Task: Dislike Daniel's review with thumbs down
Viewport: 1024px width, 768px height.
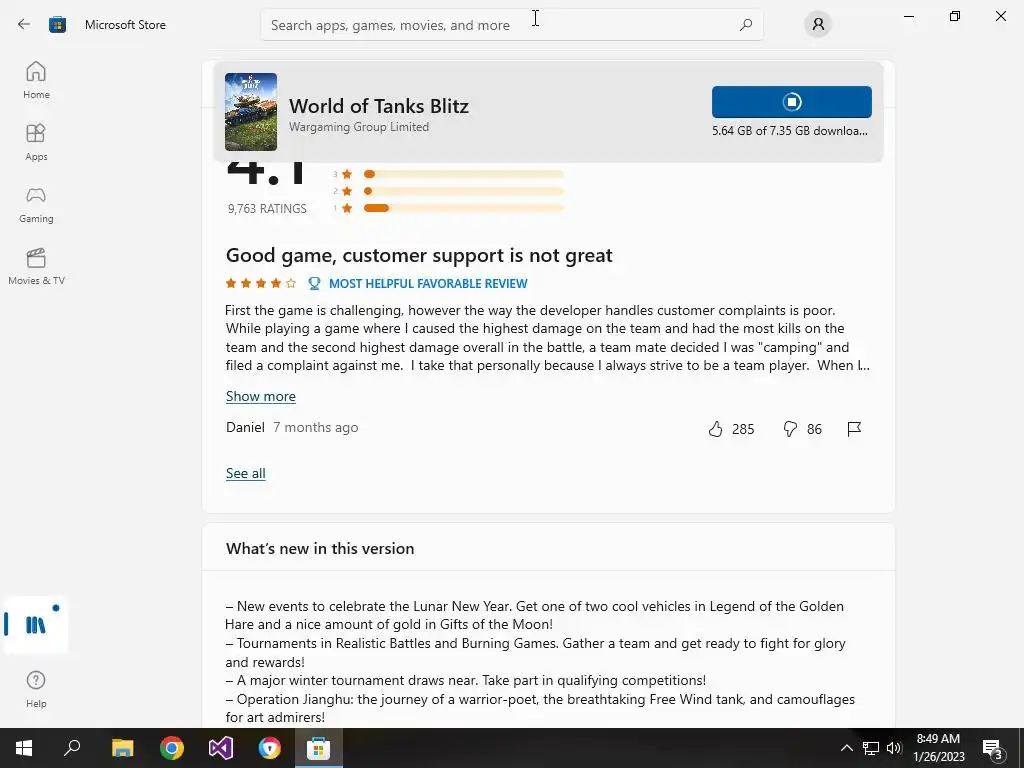Action: click(790, 429)
